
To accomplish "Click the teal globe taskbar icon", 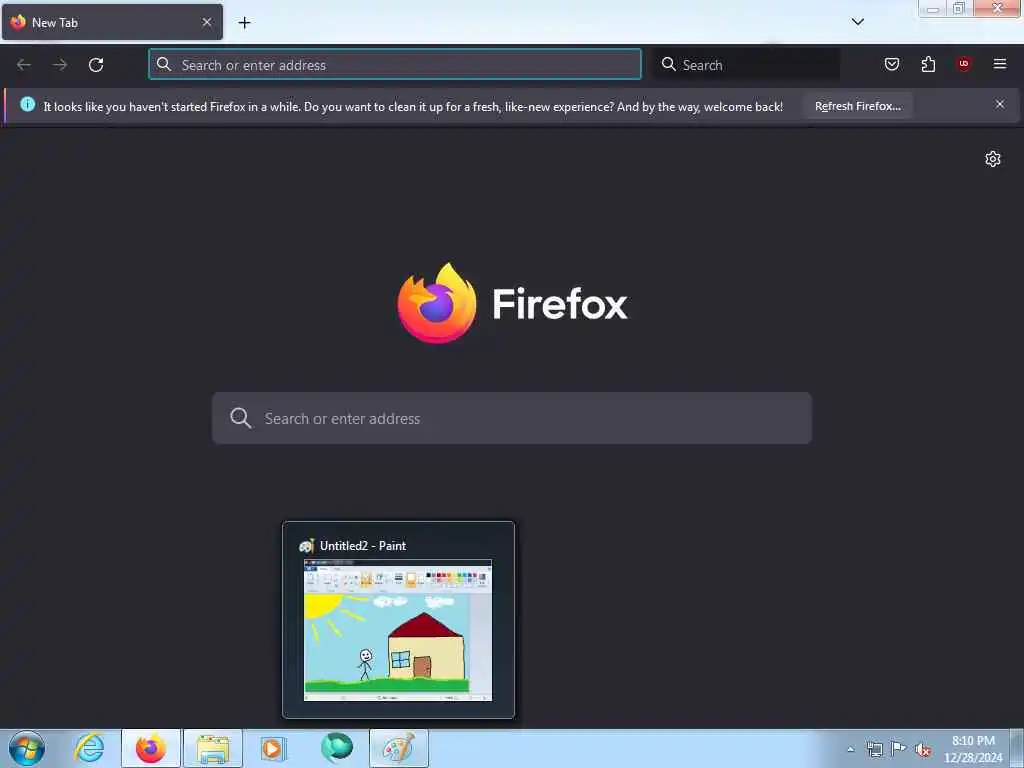I will pyautogui.click(x=337, y=748).
